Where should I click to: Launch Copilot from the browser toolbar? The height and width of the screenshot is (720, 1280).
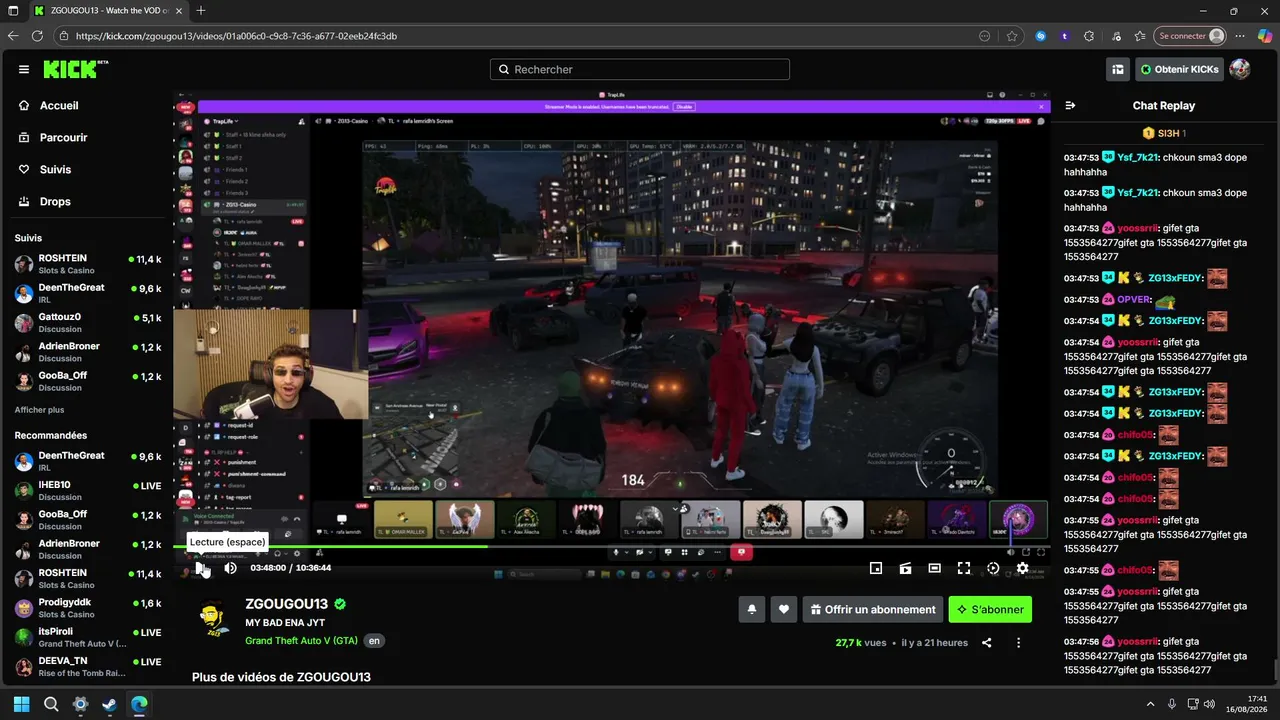tap(1265, 36)
